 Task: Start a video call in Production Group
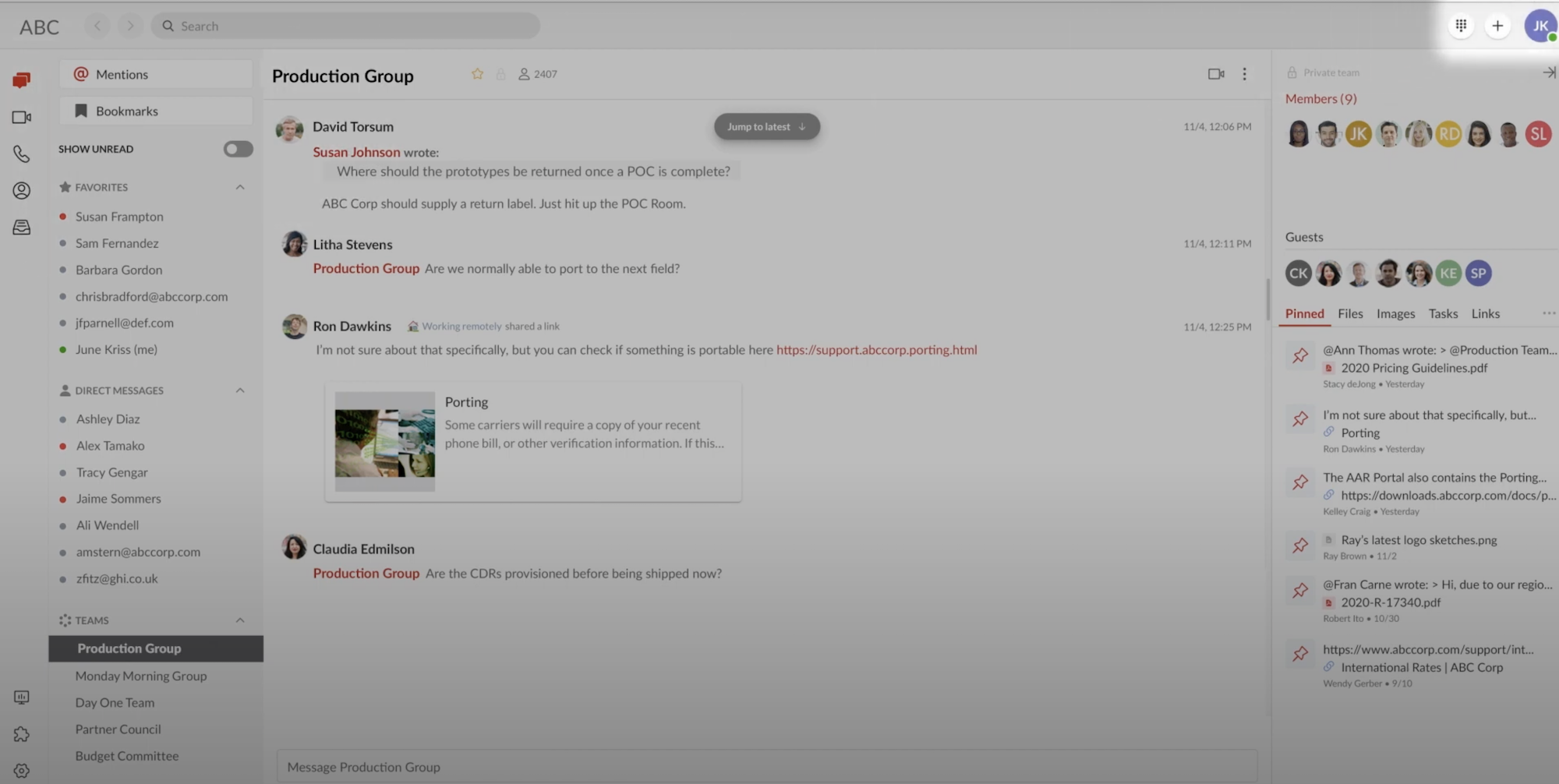tap(1216, 74)
